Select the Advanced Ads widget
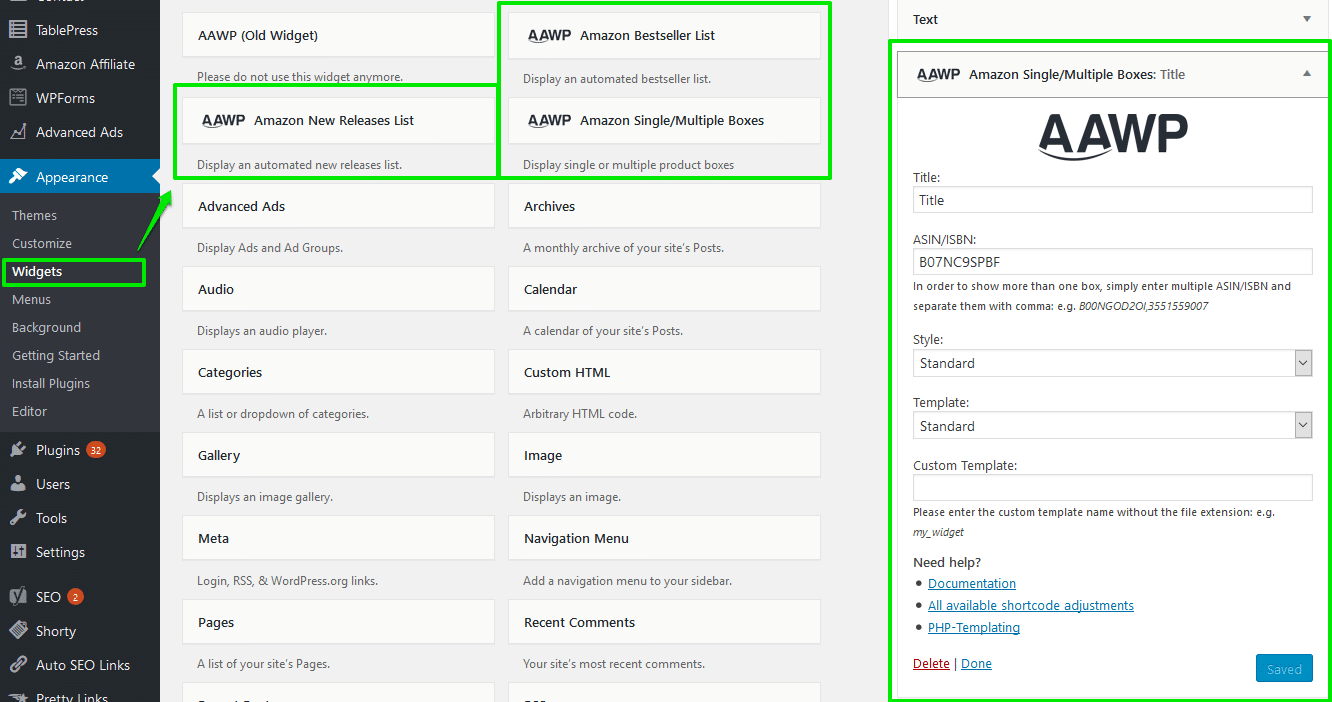The image size is (1332, 702). pyautogui.click(x=338, y=206)
